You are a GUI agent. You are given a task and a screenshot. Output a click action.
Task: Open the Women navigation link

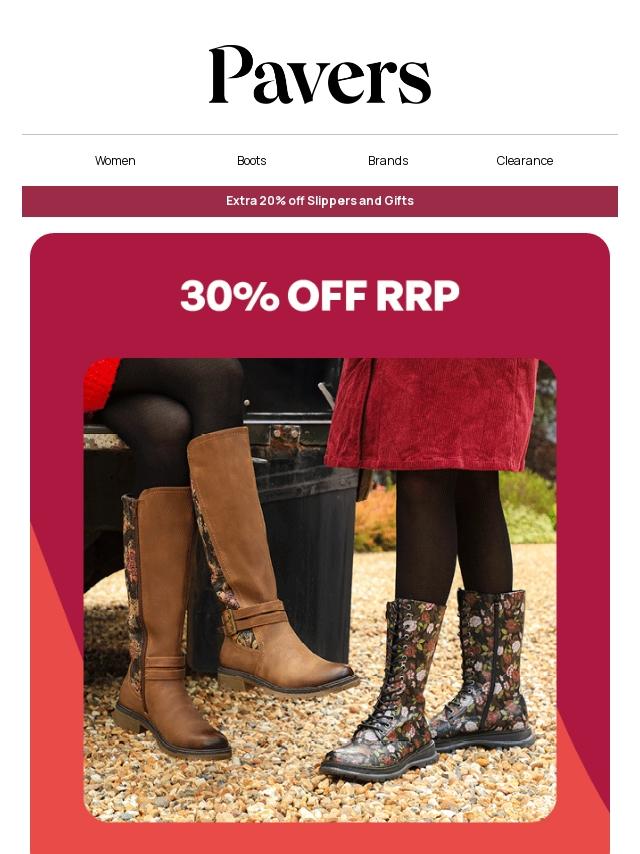[115, 161]
